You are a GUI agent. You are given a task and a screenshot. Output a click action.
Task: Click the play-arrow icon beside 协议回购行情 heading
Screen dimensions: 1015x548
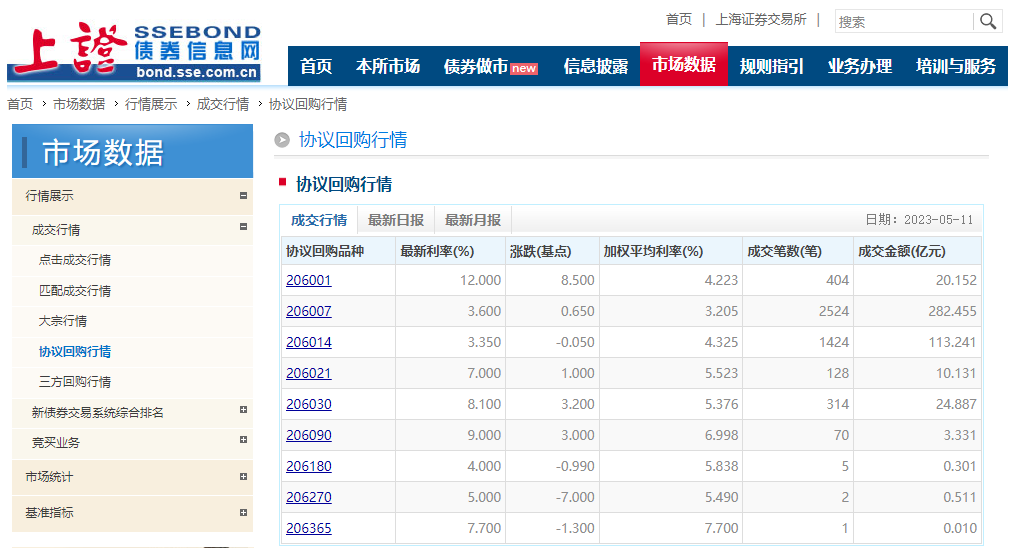tap(282, 140)
